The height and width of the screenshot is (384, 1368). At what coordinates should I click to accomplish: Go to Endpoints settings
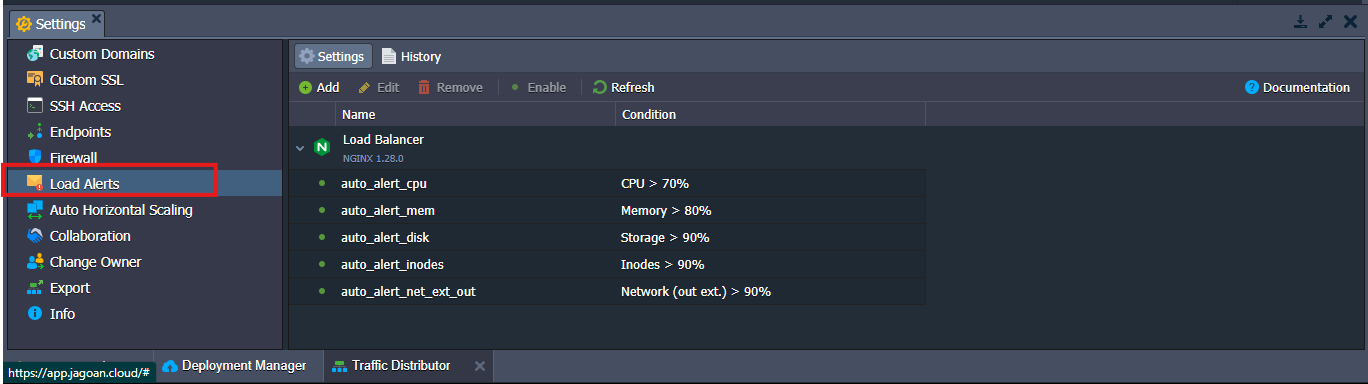pos(80,132)
